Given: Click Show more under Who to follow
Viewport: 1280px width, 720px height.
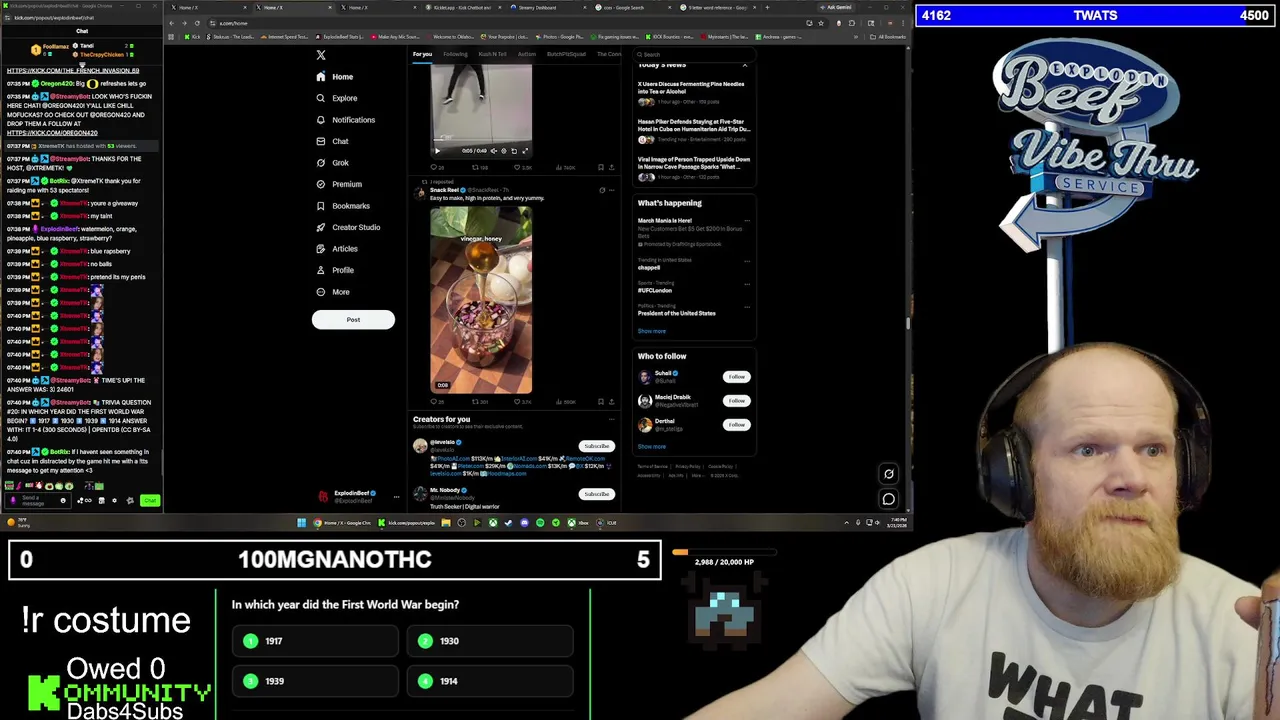Looking at the screenshot, I should 652,447.
